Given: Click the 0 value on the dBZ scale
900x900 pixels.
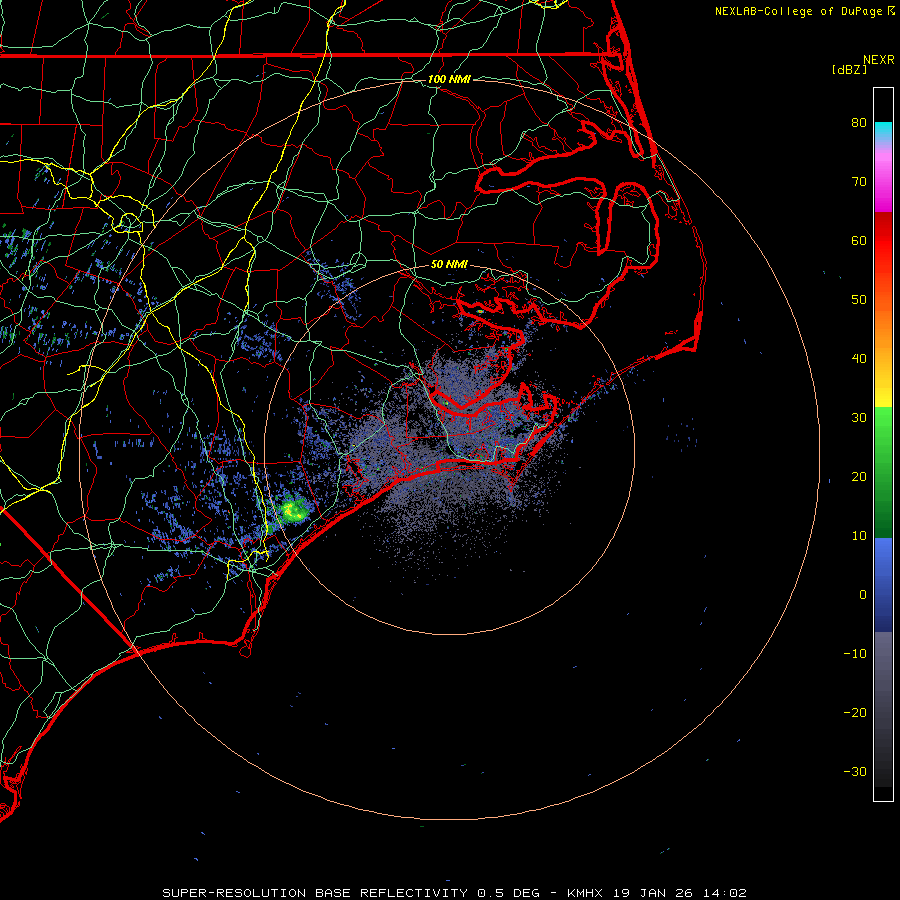Looking at the screenshot, I should [863, 595].
